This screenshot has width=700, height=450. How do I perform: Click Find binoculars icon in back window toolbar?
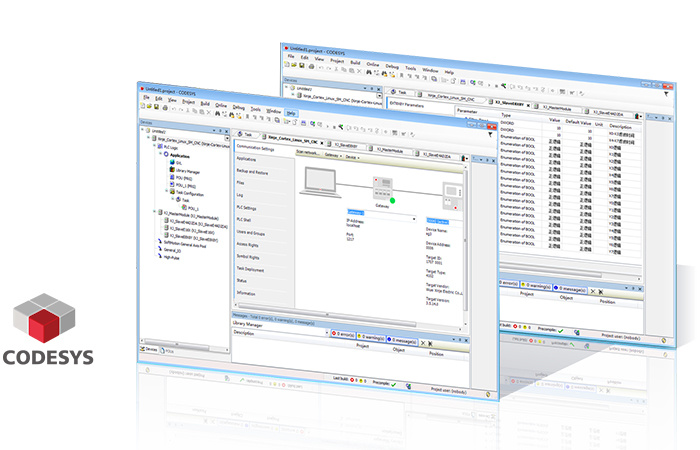369,72
